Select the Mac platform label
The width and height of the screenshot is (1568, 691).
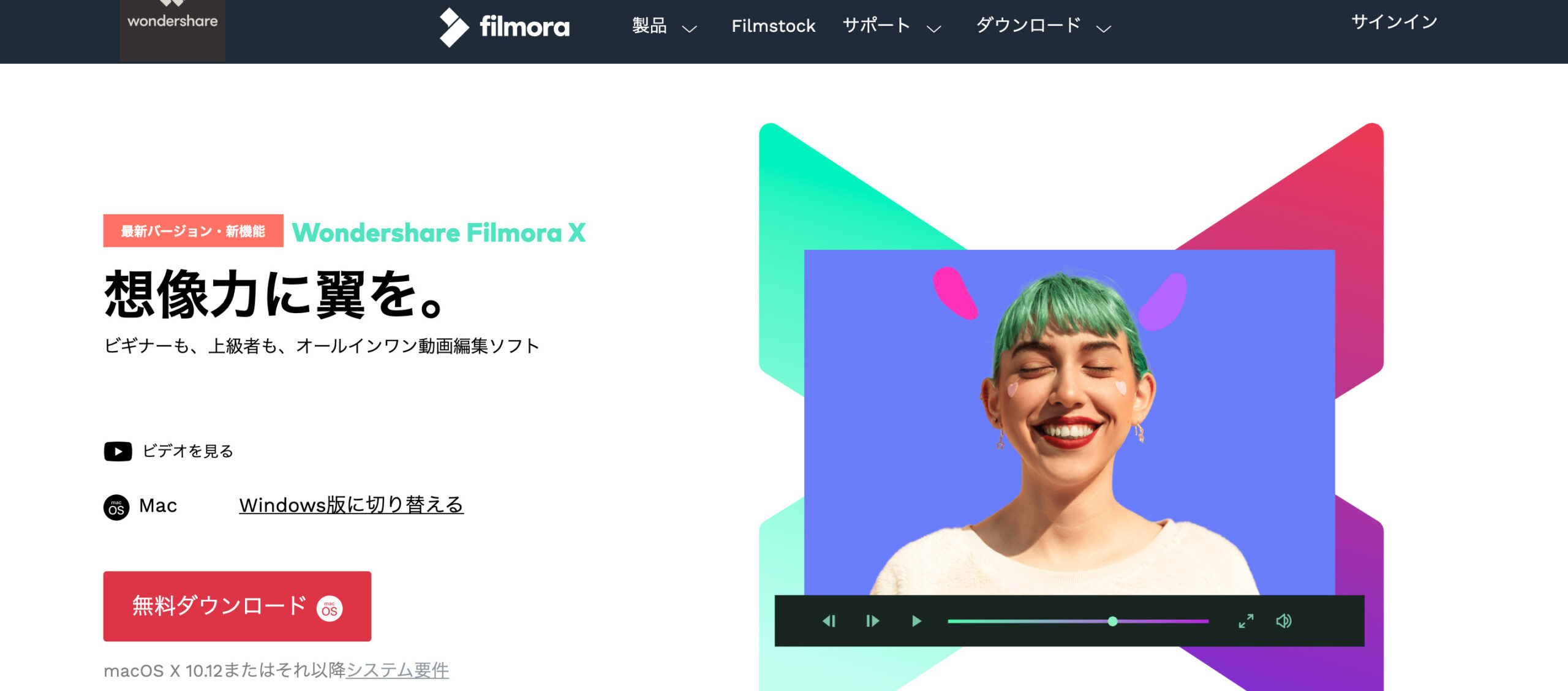tap(158, 505)
